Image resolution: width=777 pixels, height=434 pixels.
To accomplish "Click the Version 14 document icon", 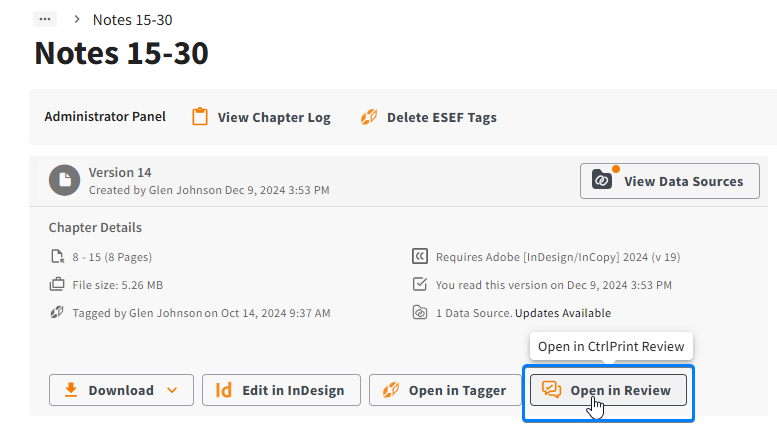I will (64, 180).
